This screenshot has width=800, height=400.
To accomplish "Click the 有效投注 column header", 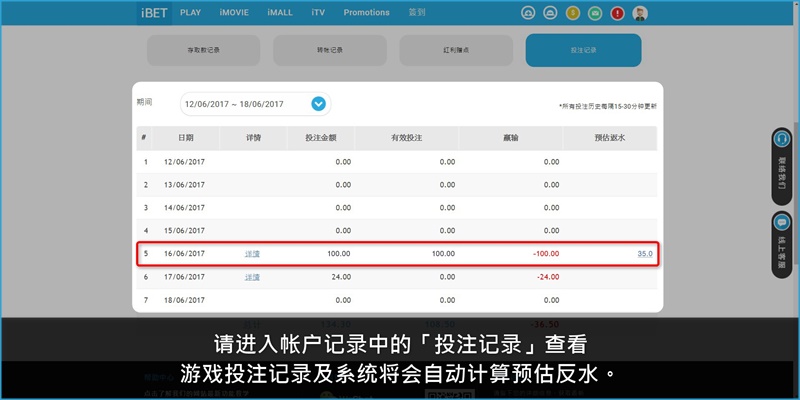I will click(407, 138).
